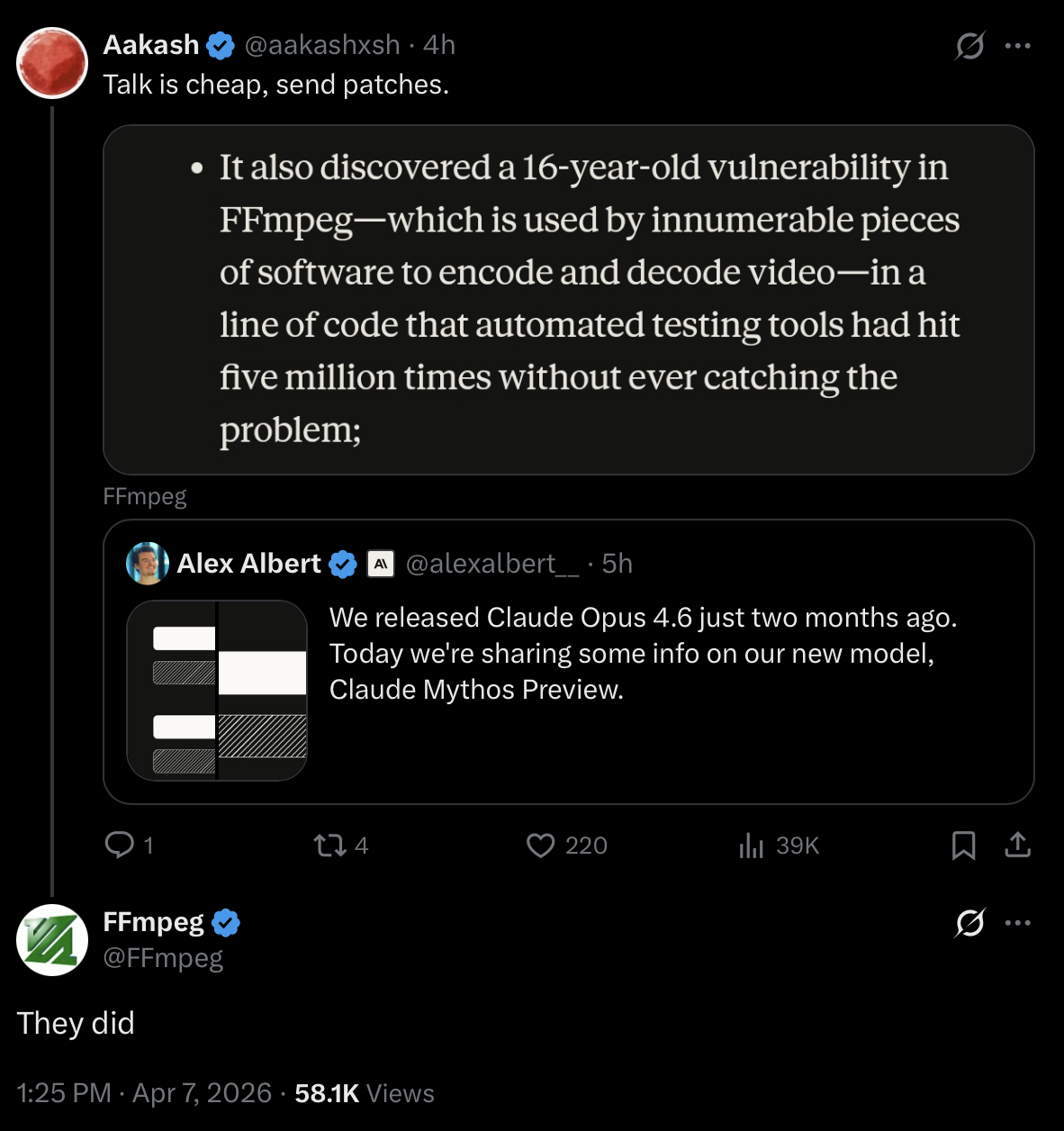1064x1131 pixels.
Task: Open Aakash's red profile avatar
Action: [x=52, y=62]
